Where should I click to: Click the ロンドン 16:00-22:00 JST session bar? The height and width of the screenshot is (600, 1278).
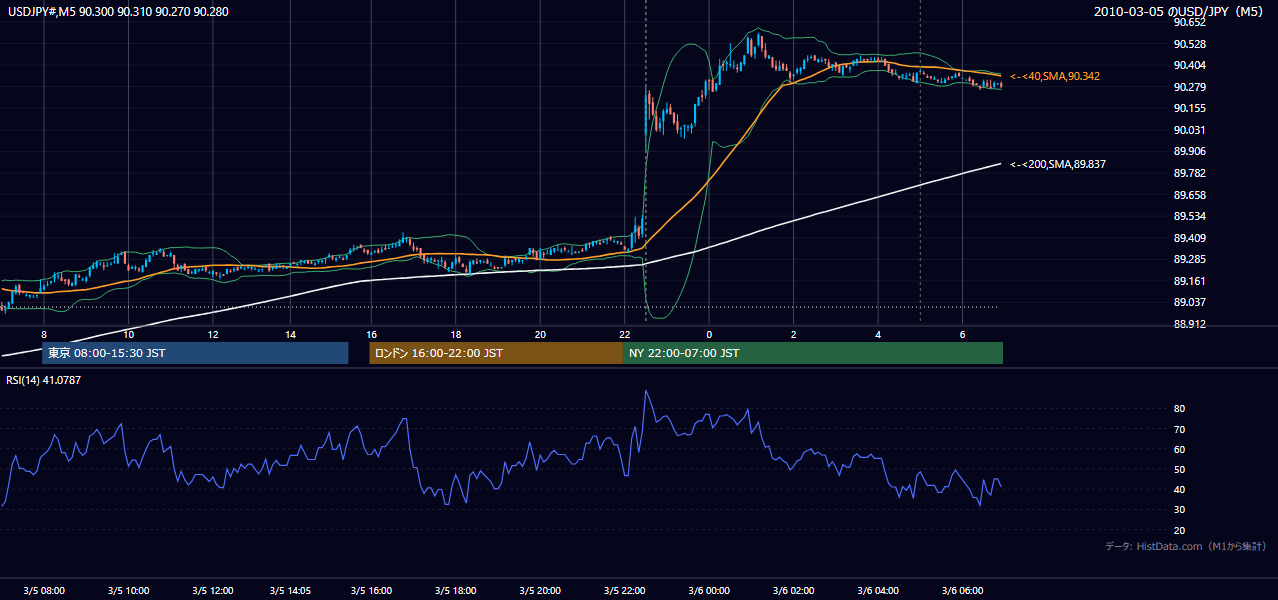(496, 353)
